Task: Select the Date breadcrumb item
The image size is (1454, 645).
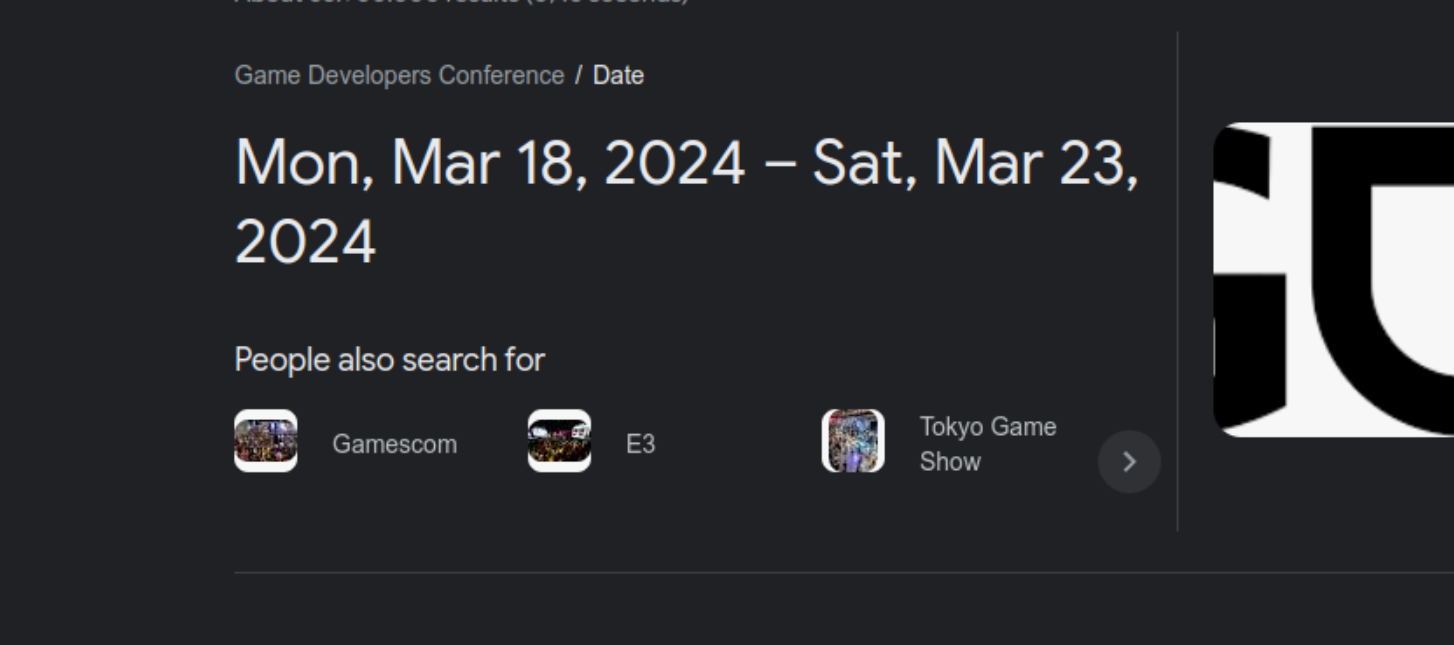Action: click(x=618, y=76)
